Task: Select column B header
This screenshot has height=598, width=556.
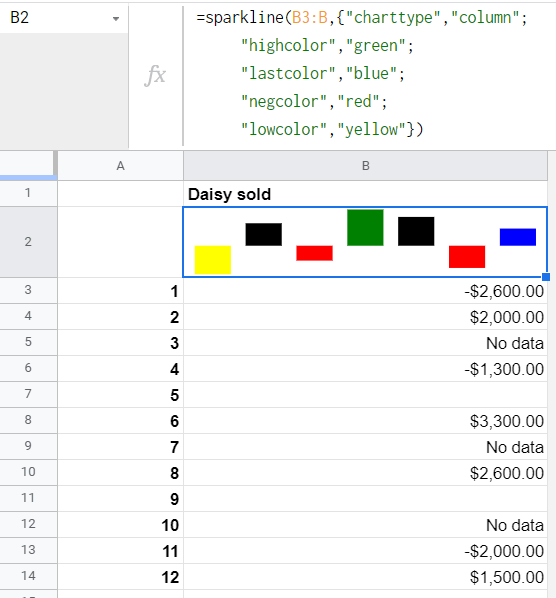Action: pyautogui.click(x=365, y=166)
